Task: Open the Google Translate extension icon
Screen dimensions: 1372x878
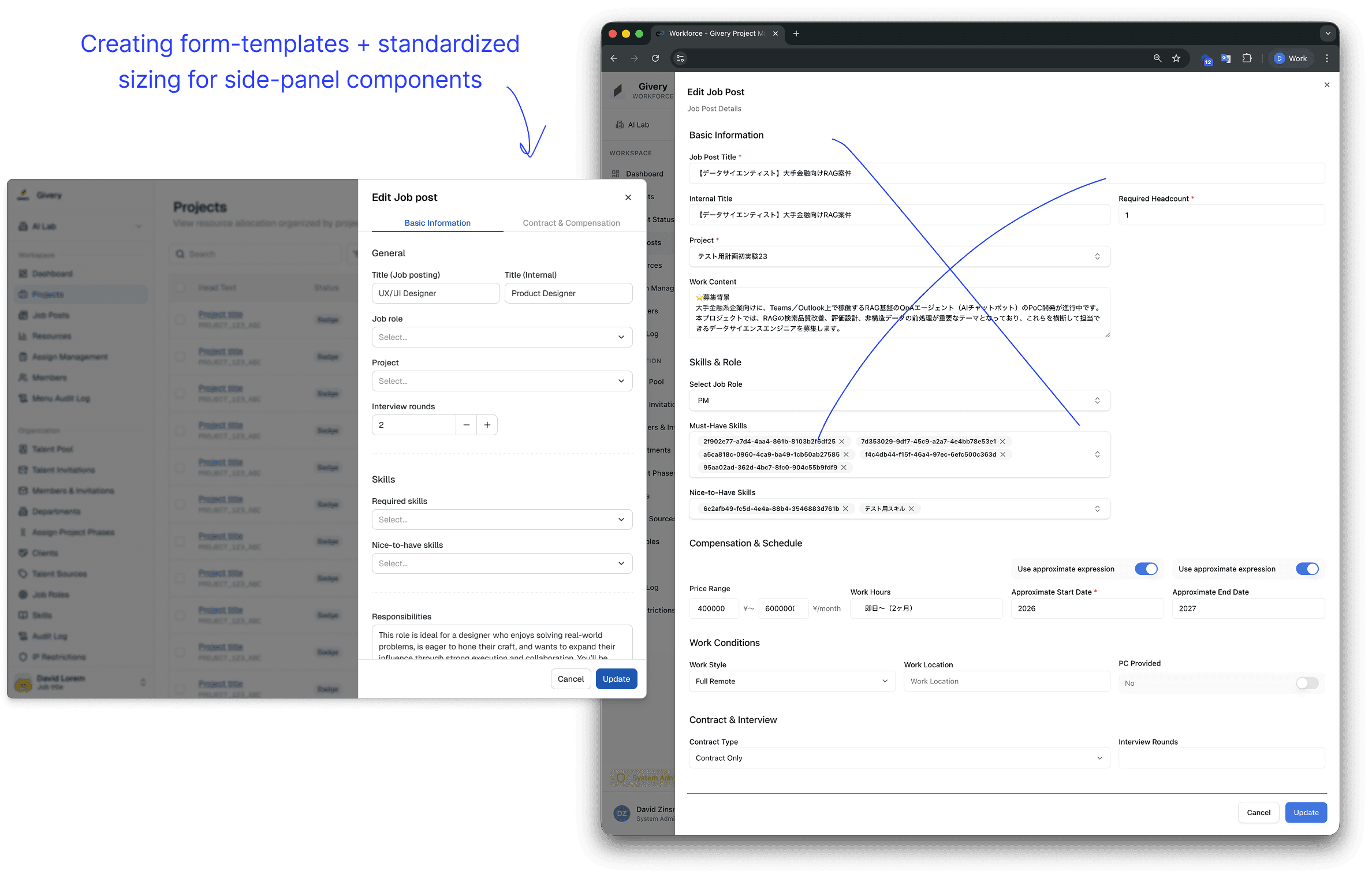Action: [x=1226, y=58]
